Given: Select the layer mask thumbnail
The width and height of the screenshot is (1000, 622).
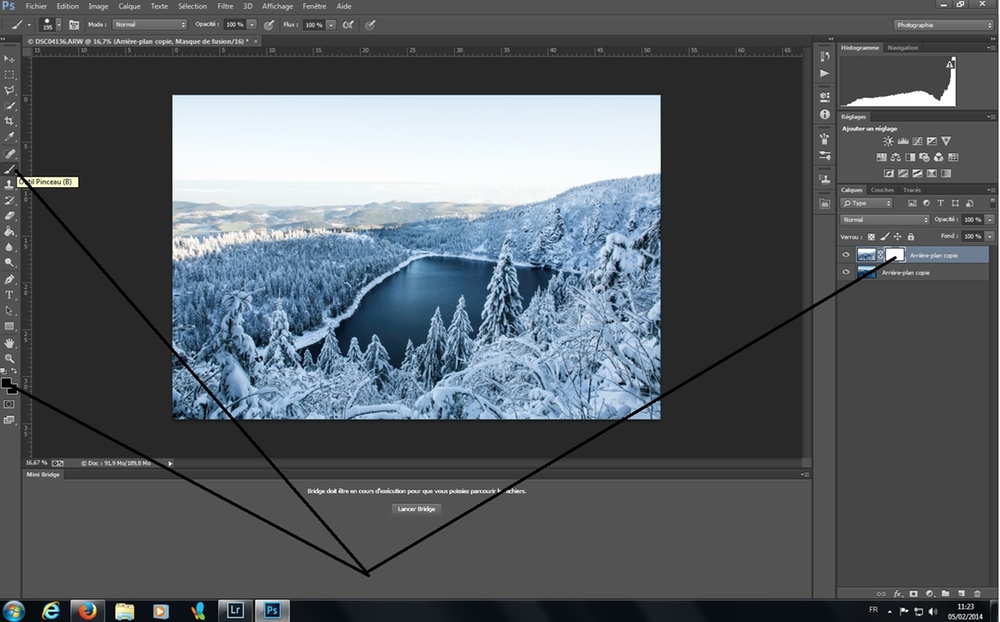Looking at the screenshot, I should click(895, 255).
